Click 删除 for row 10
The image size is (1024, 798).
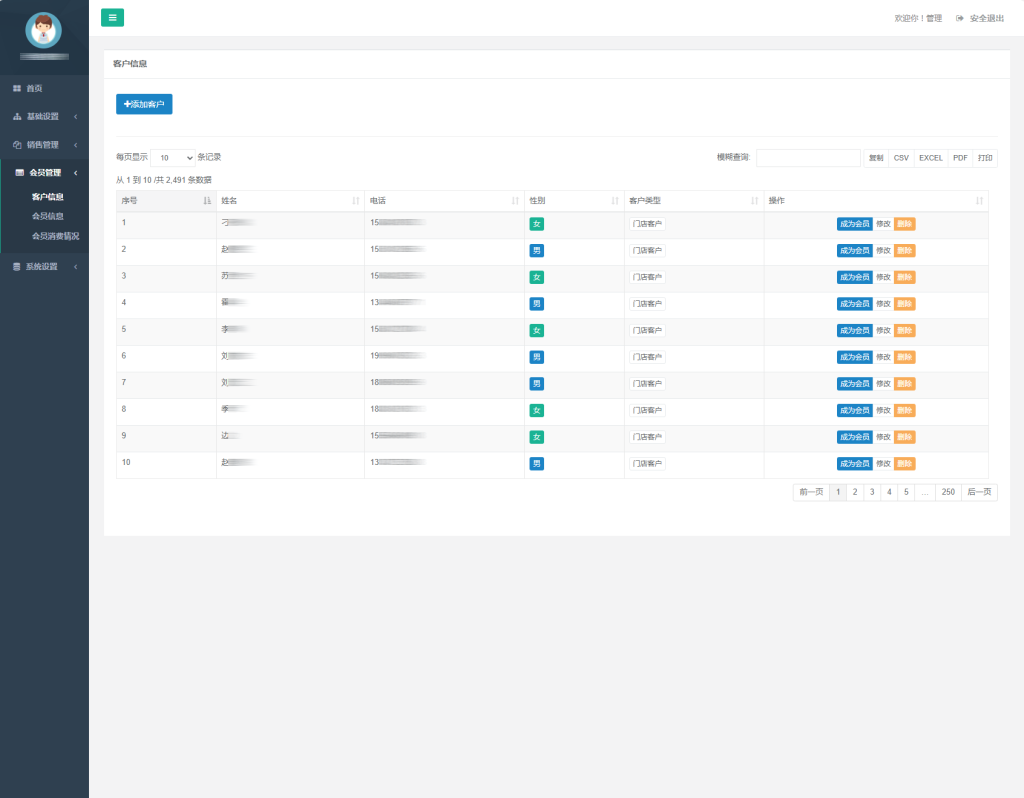point(904,464)
